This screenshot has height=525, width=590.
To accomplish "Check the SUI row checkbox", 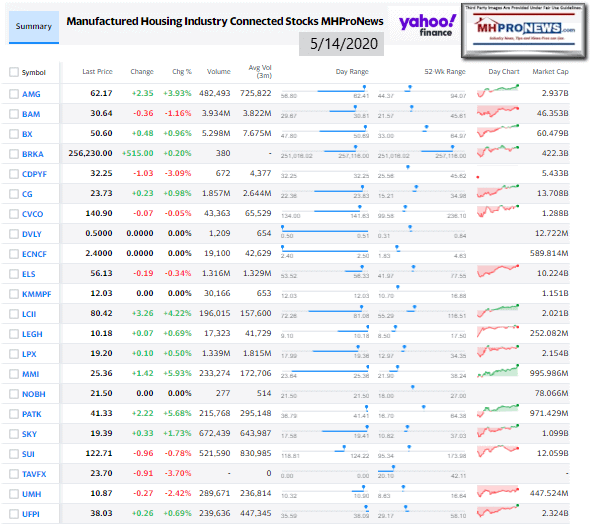I will pos(14,454).
